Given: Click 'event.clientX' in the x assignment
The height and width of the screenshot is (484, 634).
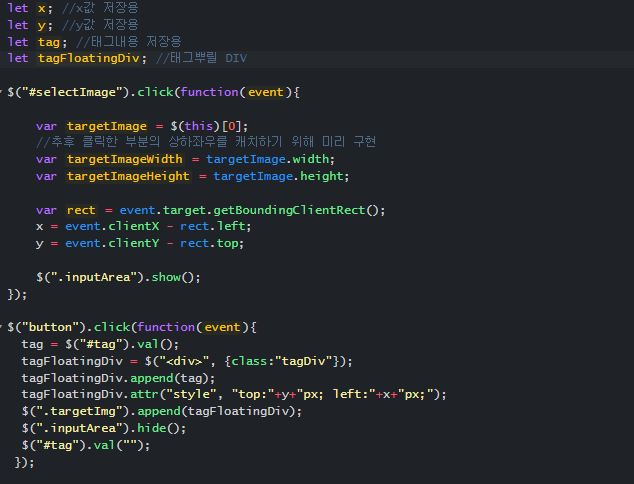Looking at the screenshot, I should pyautogui.click(x=112, y=226).
